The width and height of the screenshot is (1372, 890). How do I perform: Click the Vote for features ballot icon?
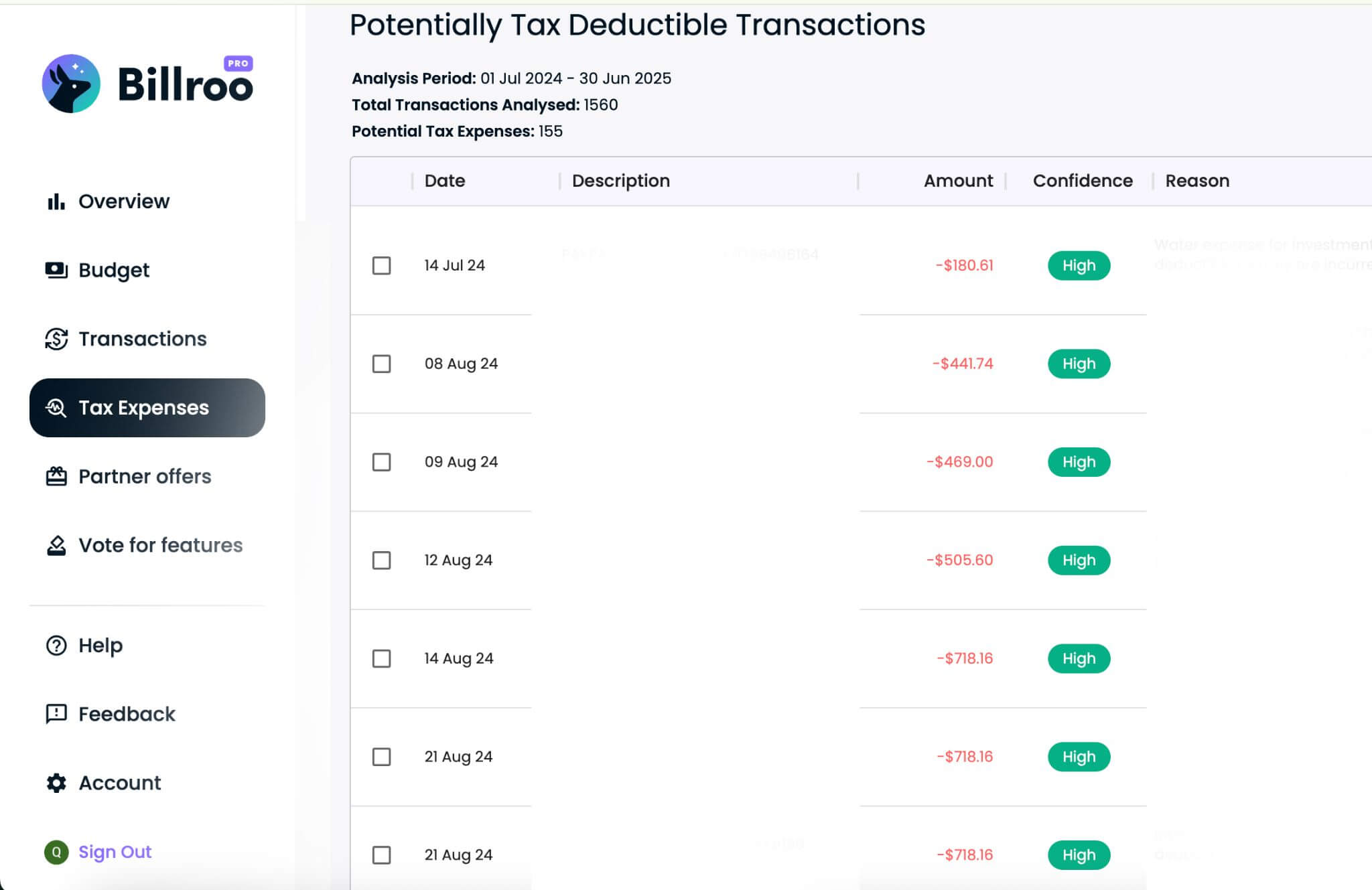tap(56, 546)
